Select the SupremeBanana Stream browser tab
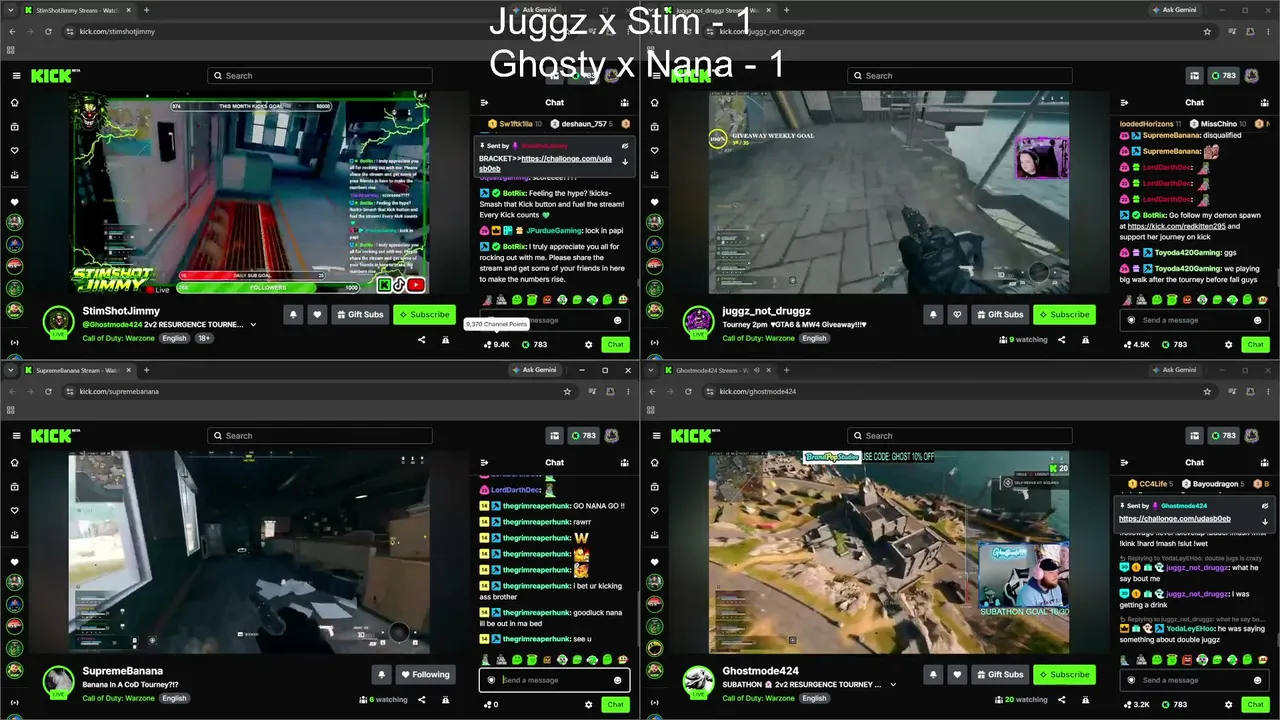The image size is (1280, 720). 77,370
